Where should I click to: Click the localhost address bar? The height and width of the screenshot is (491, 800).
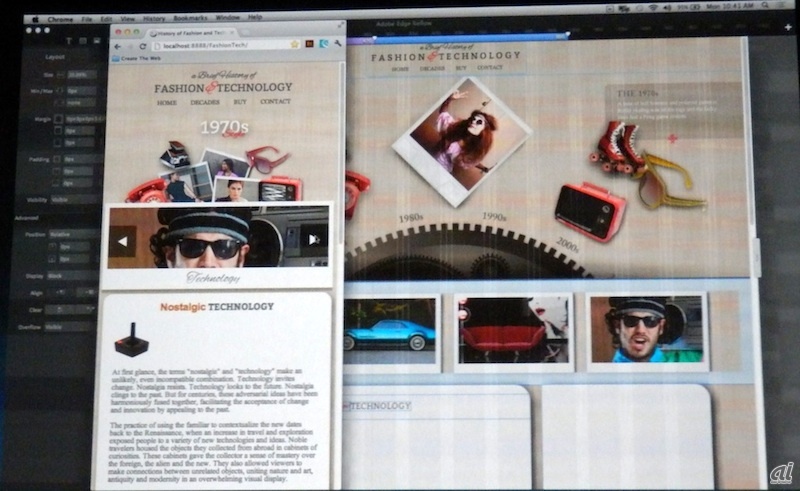[226, 45]
